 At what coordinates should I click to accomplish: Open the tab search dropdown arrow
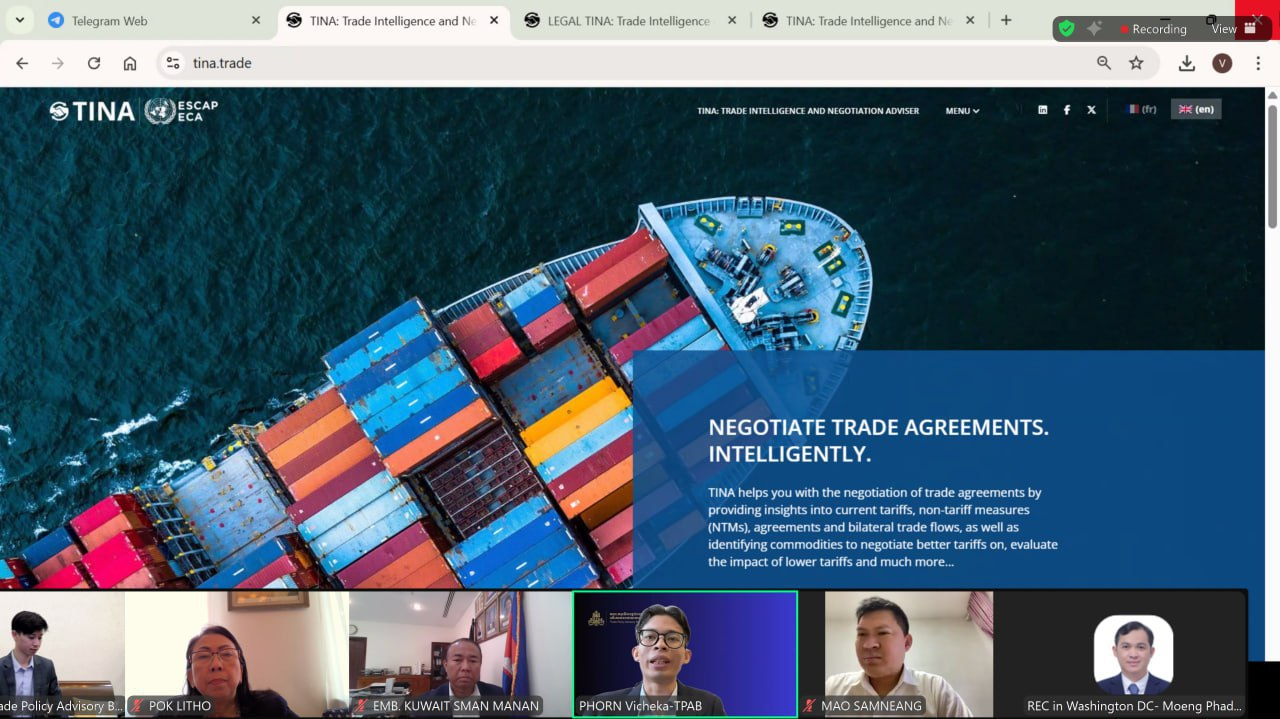(19, 20)
